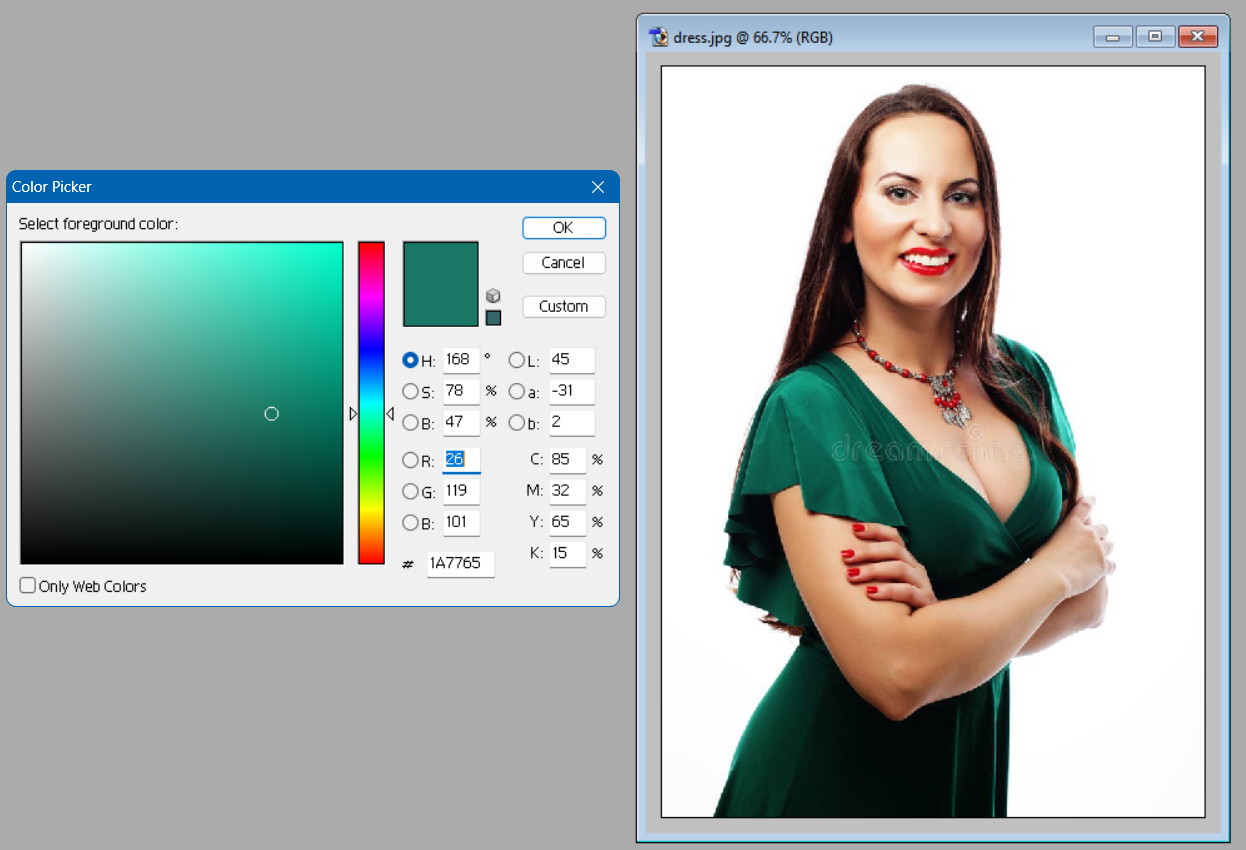The image size is (1246, 850).
Task: Click the hex field showing 1A7765
Action: click(x=460, y=564)
